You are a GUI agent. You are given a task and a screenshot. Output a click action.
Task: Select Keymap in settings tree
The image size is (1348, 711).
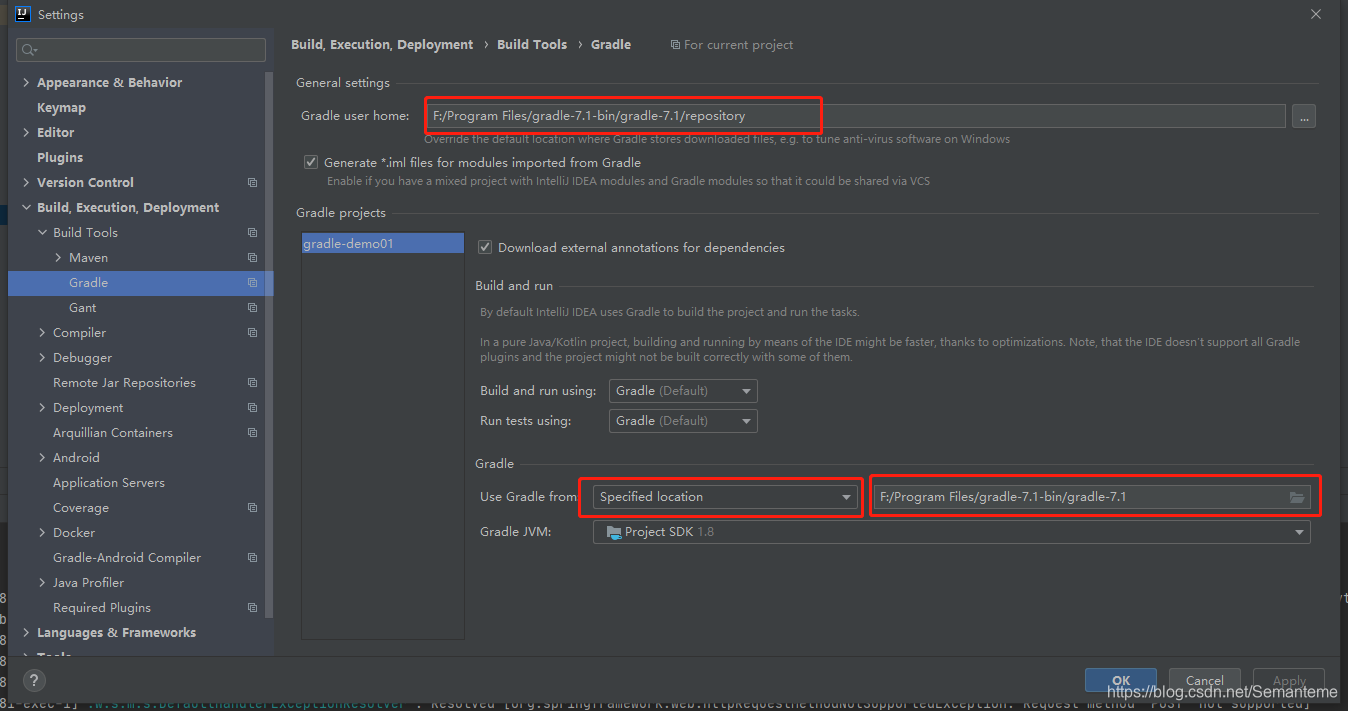(x=61, y=108)
